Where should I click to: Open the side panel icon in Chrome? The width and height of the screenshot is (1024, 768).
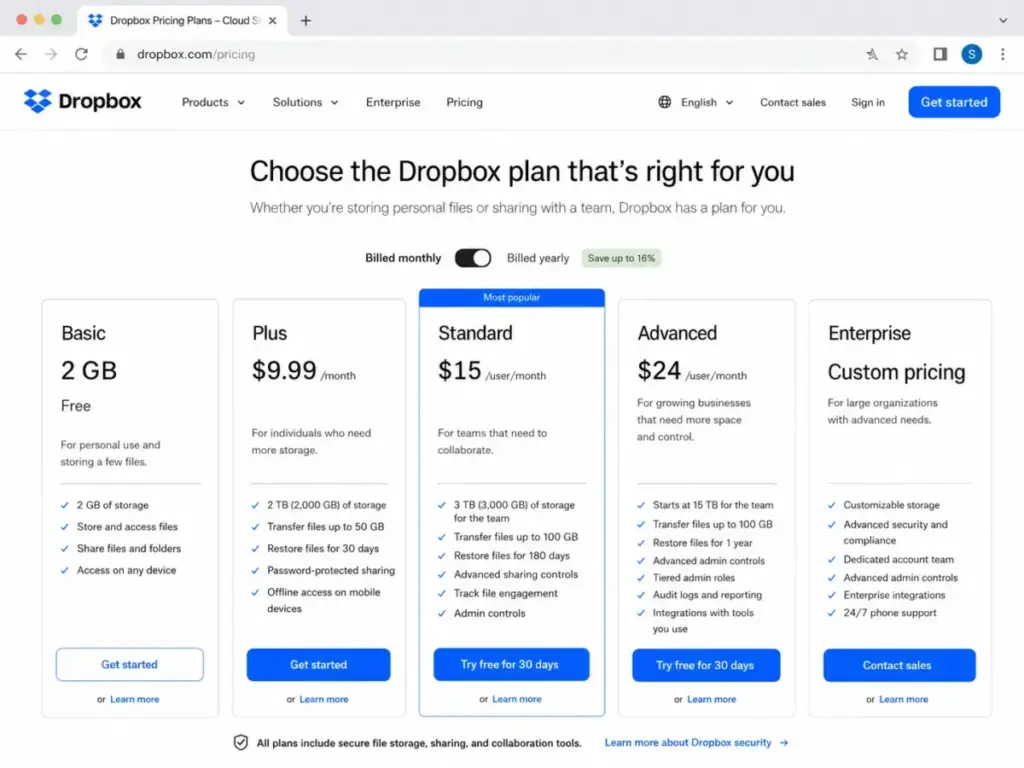[x=940, y=54]
